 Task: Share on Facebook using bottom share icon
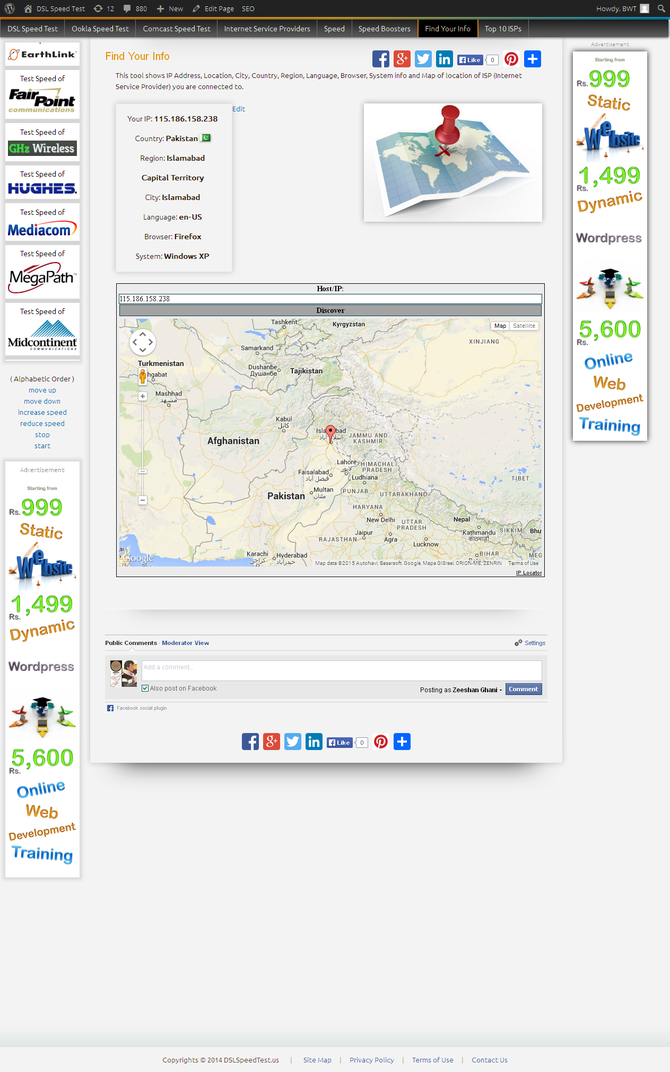(x=250, y=742)
